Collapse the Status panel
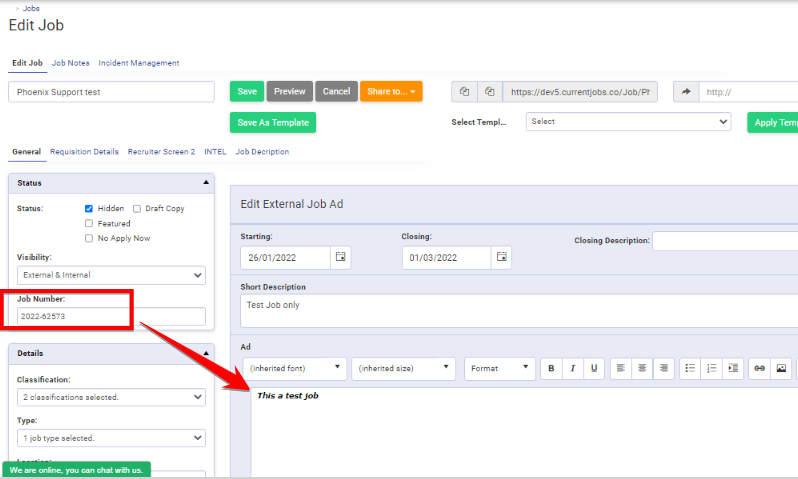798x479 pixels. (206, 182)
